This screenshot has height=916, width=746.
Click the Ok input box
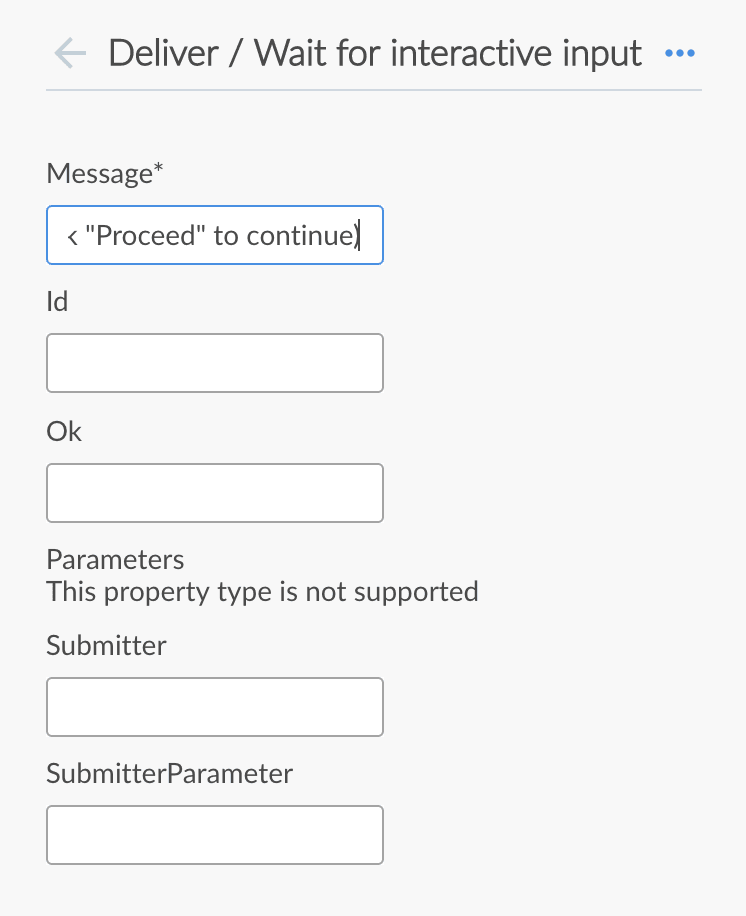214,492
